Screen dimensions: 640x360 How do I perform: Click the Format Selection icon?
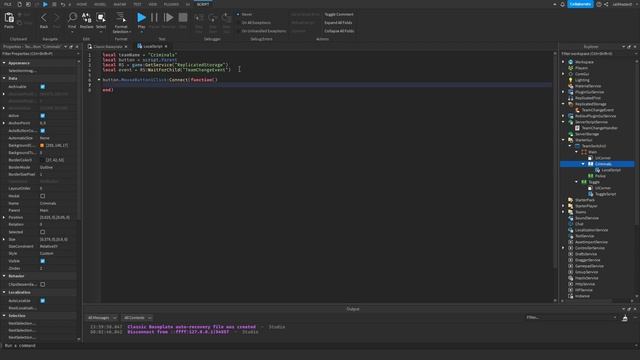tap(121, 17)
